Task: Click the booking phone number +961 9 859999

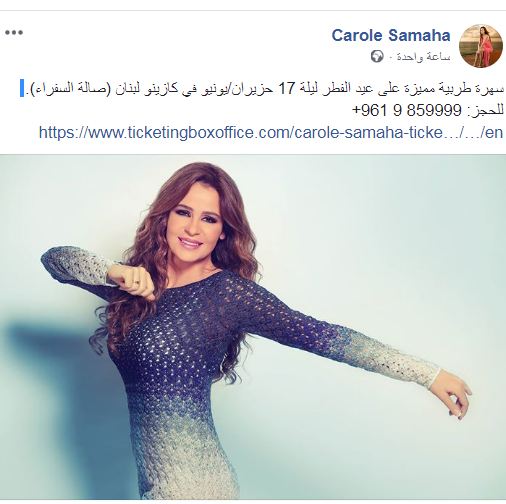Action: tap(406, 110)
